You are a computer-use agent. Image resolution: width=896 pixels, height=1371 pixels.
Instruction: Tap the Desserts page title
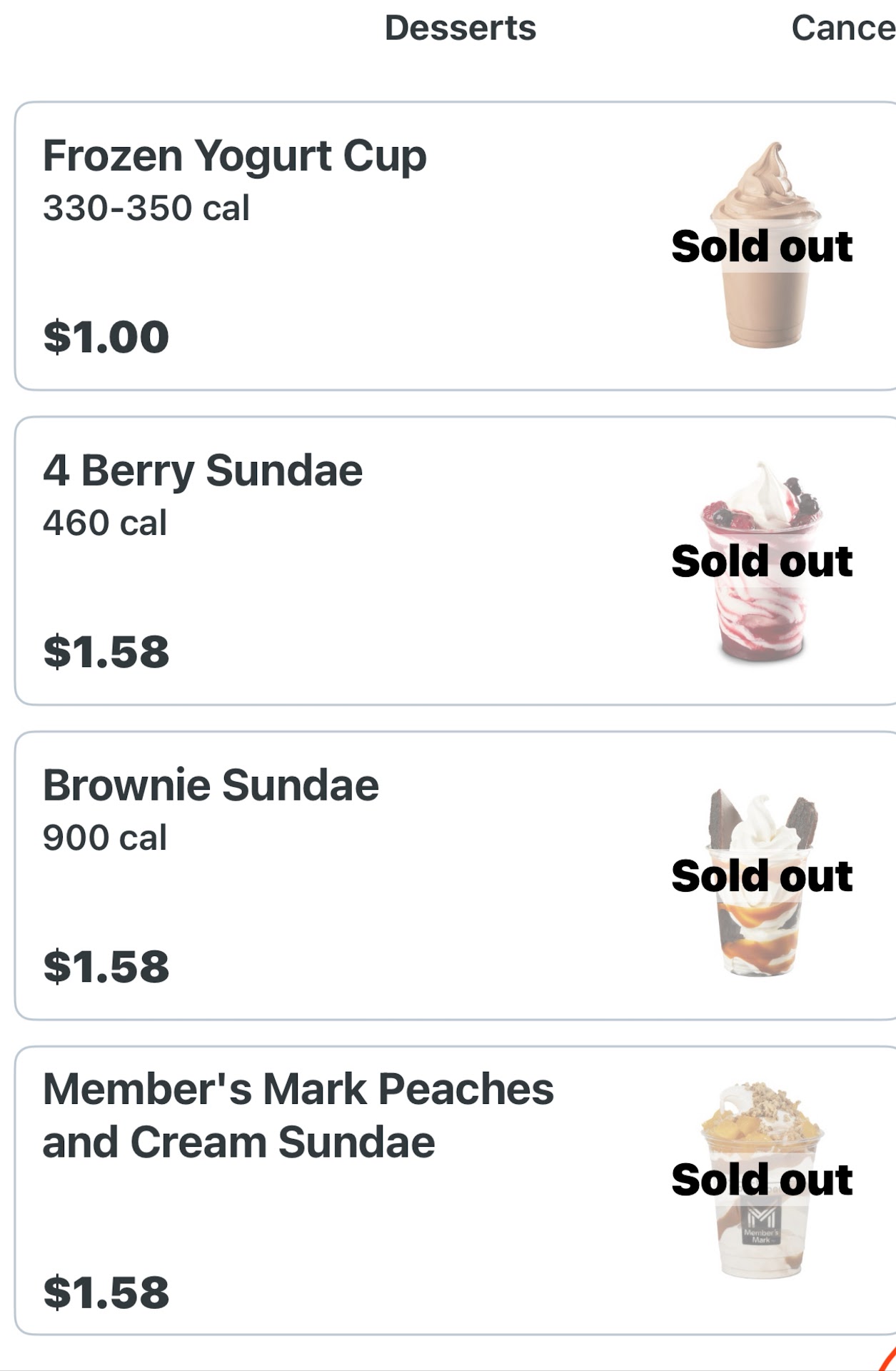click(460, 29)
